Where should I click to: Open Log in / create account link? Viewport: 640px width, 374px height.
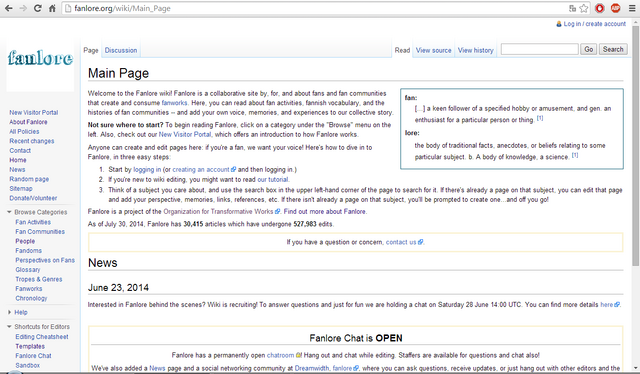[x=594, y=24]
